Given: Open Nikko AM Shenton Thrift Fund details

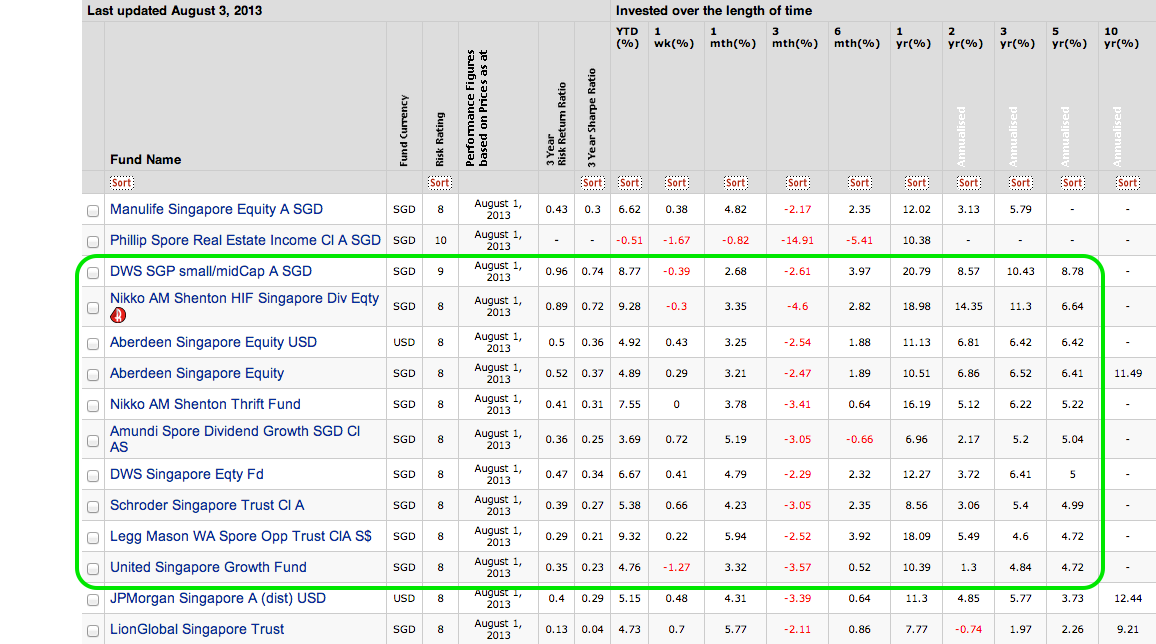Looking at the screenshot, I should pos(205,404).
